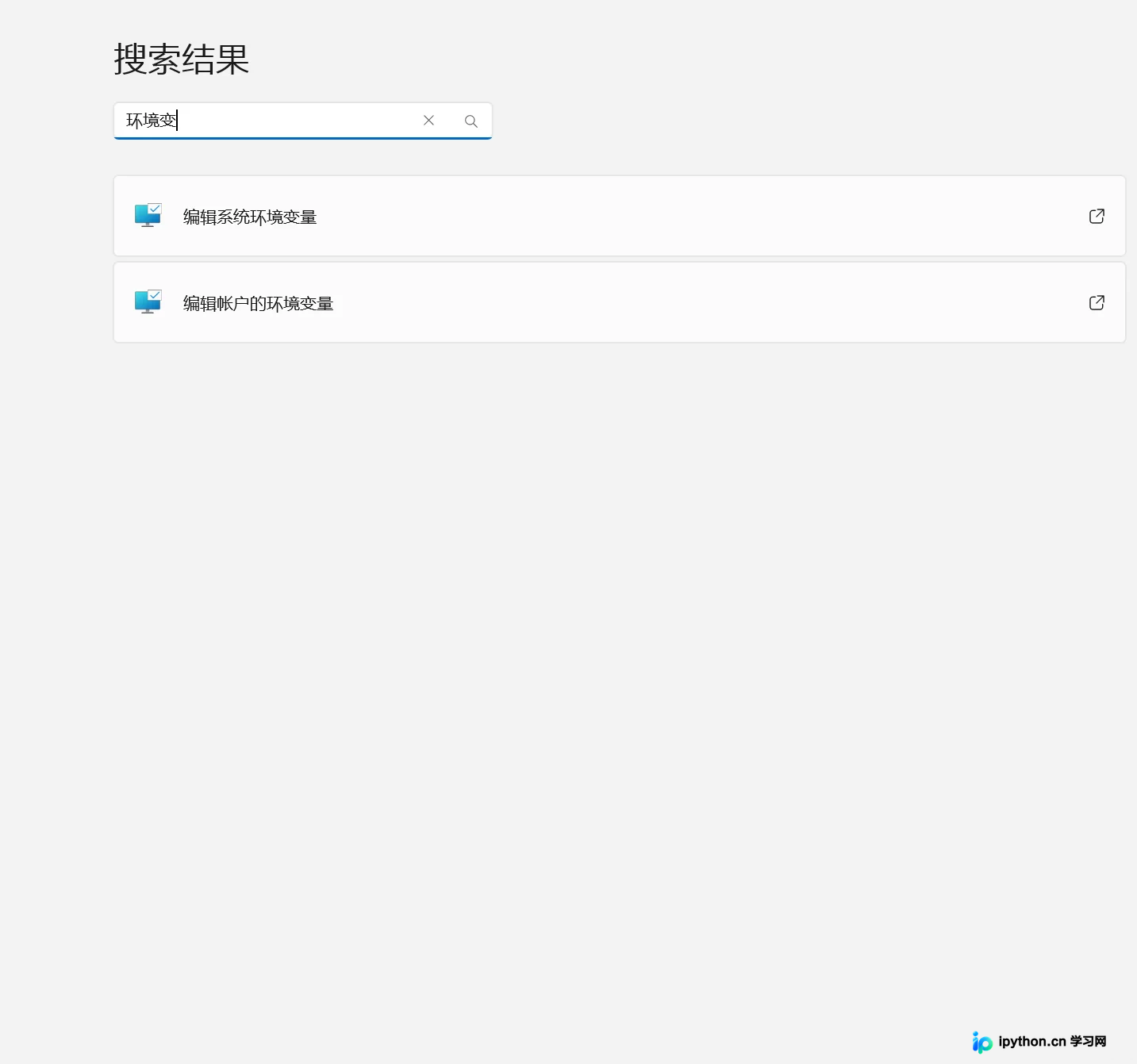
Task: Click the monitor icon beside 编辑帐户的环境变量
Action: coord(148,302)
